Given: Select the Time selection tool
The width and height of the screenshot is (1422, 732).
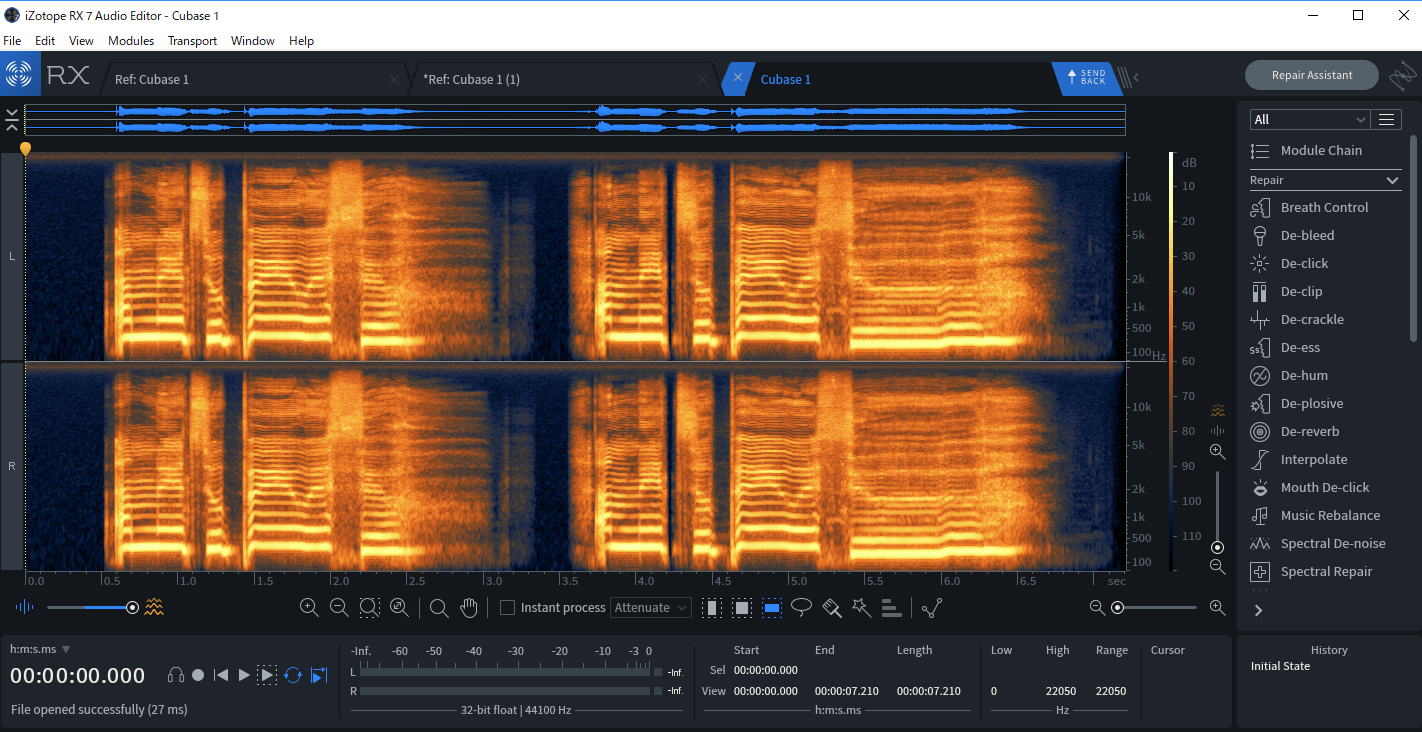Looking at the screenshot, I should tap(712, 607).
